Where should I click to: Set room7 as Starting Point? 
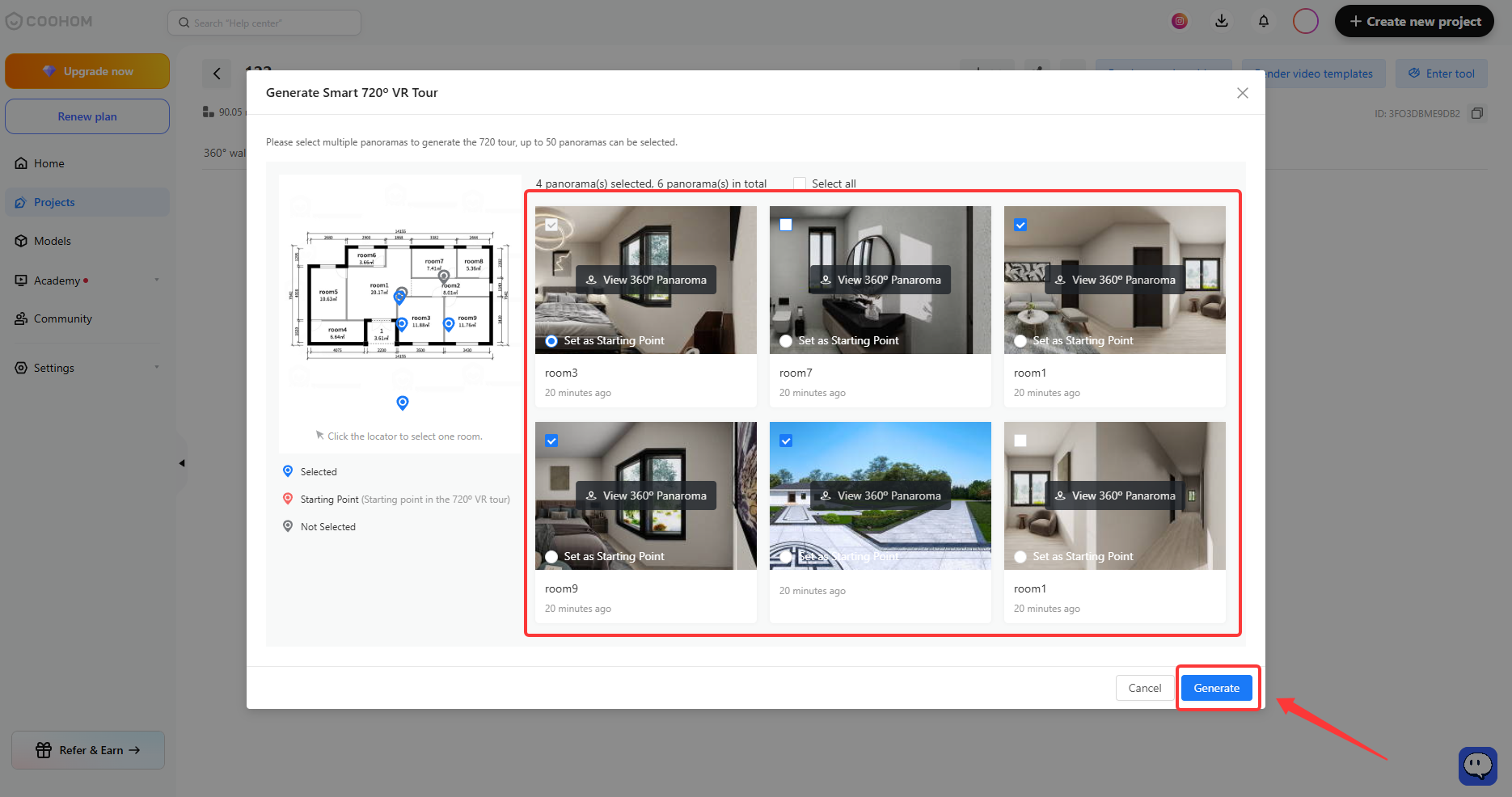[786, 341]
